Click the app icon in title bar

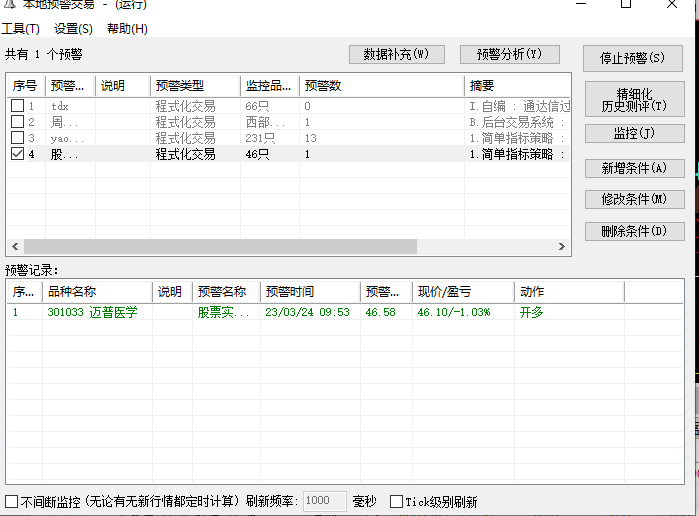coord(10,6)
